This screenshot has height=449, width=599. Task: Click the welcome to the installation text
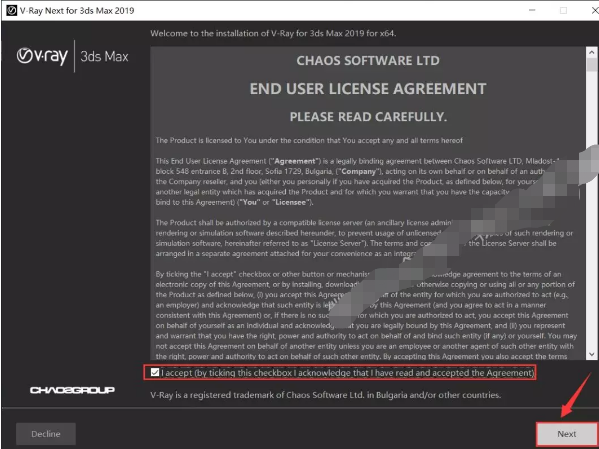click(273, 33)
